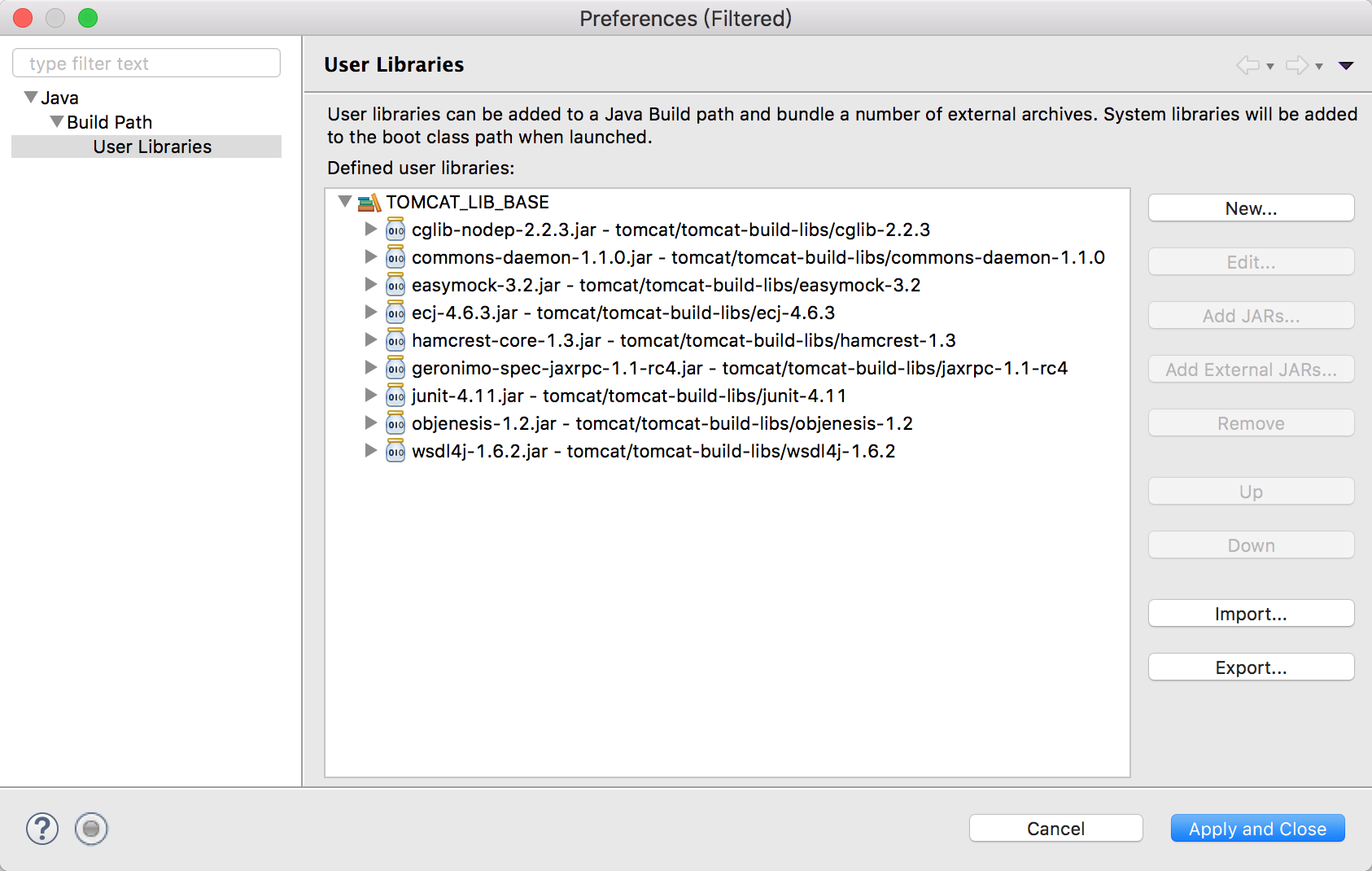Select the junit-4.11.jar row text
1372x871 pixels.
(x=629, y=396)
